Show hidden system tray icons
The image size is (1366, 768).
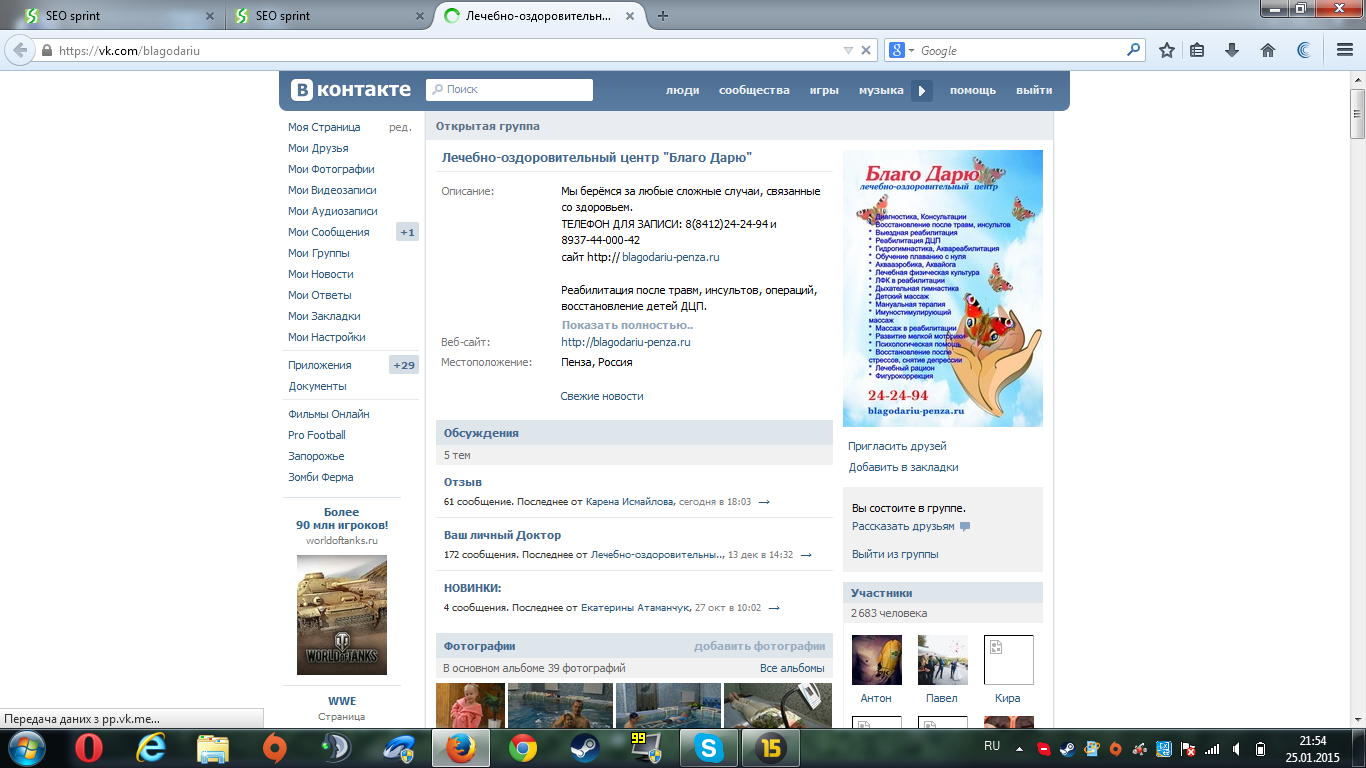(x=1019, y=748)
